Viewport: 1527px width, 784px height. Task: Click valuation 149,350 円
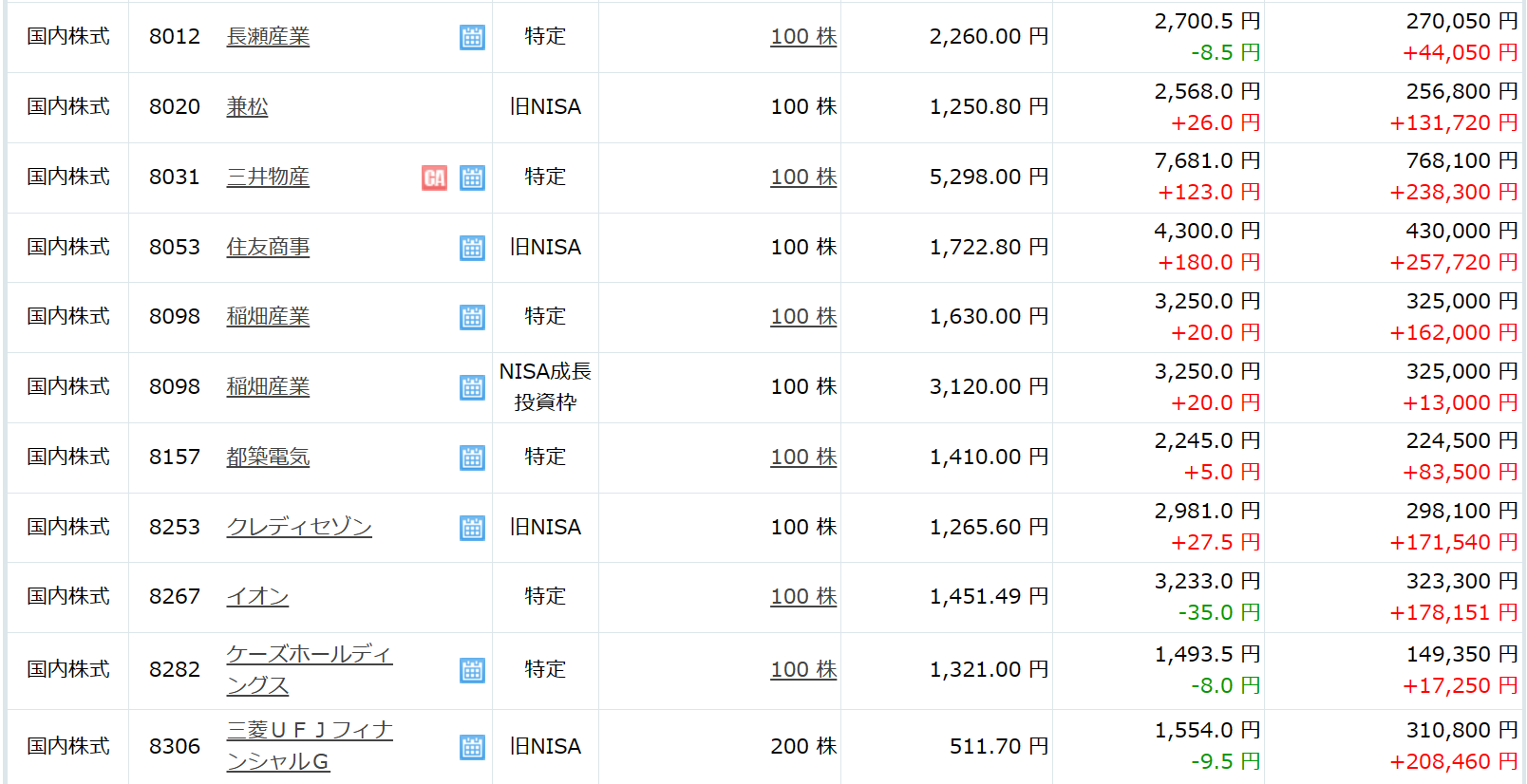pyautogui.click(x=1461, y=654)
